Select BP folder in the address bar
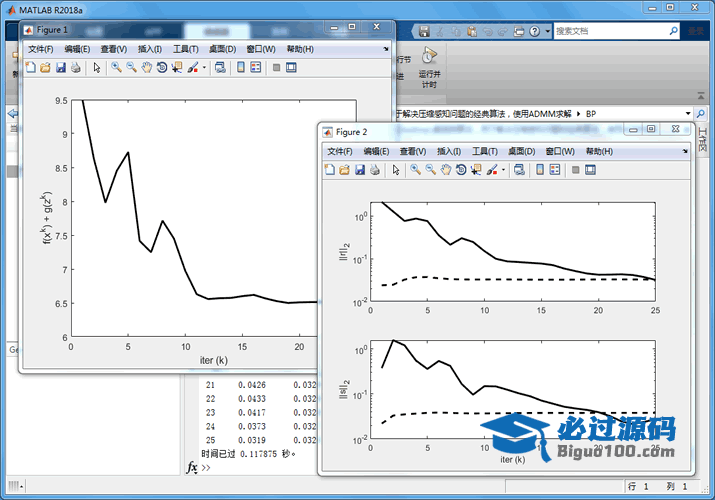 [x=591, y=114]
